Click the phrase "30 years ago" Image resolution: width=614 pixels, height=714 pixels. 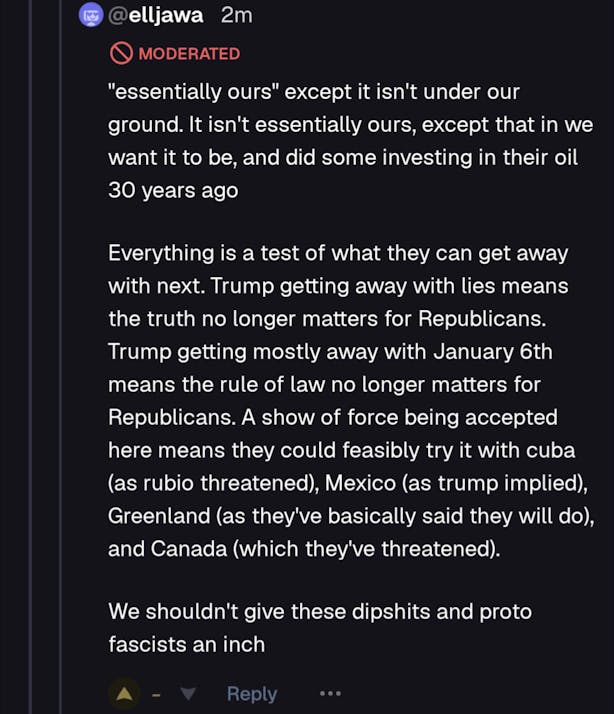173,190
